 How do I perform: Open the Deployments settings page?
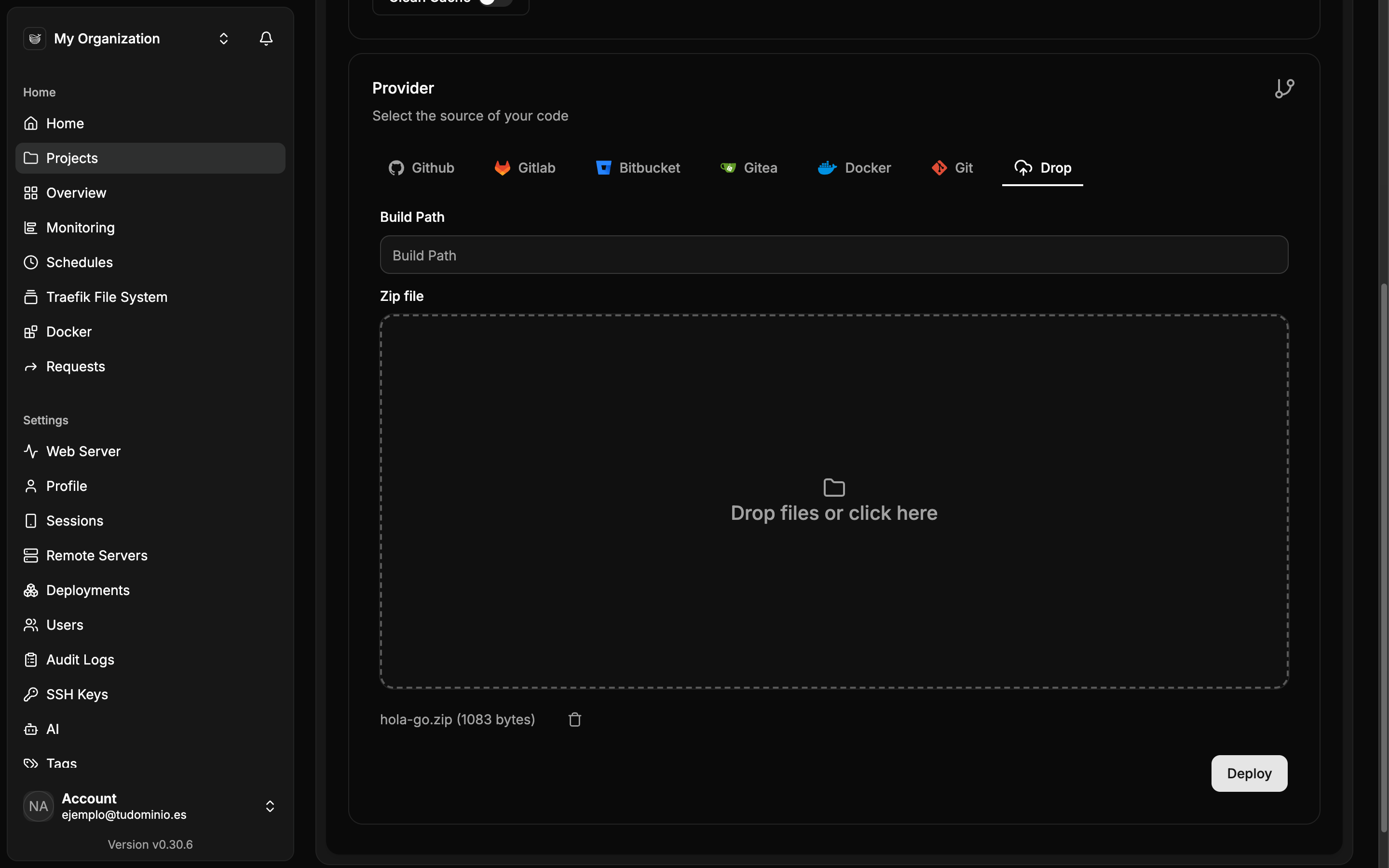pos(150,590)
